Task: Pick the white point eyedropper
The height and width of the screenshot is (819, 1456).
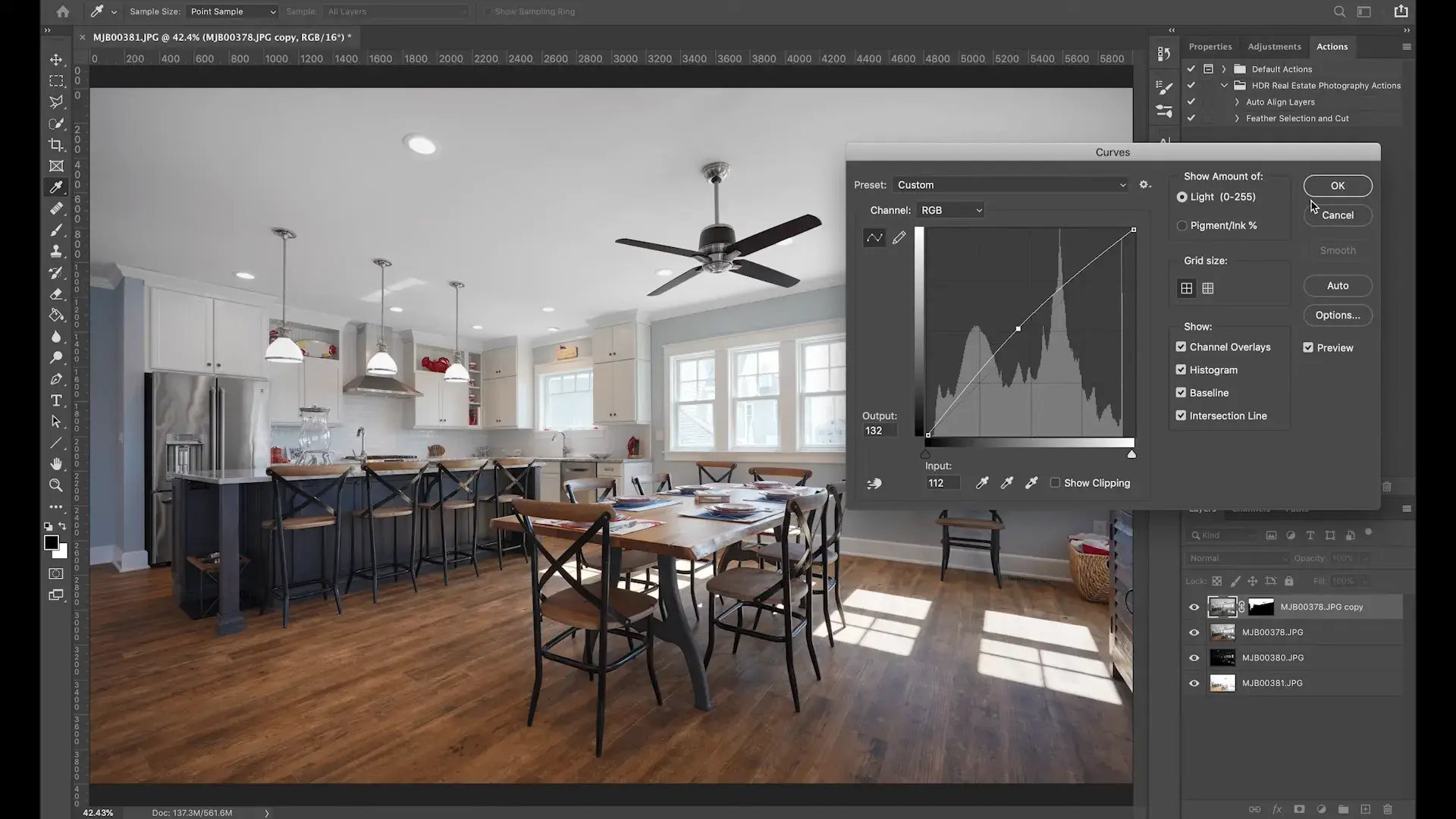Action: pos(1031,483)
